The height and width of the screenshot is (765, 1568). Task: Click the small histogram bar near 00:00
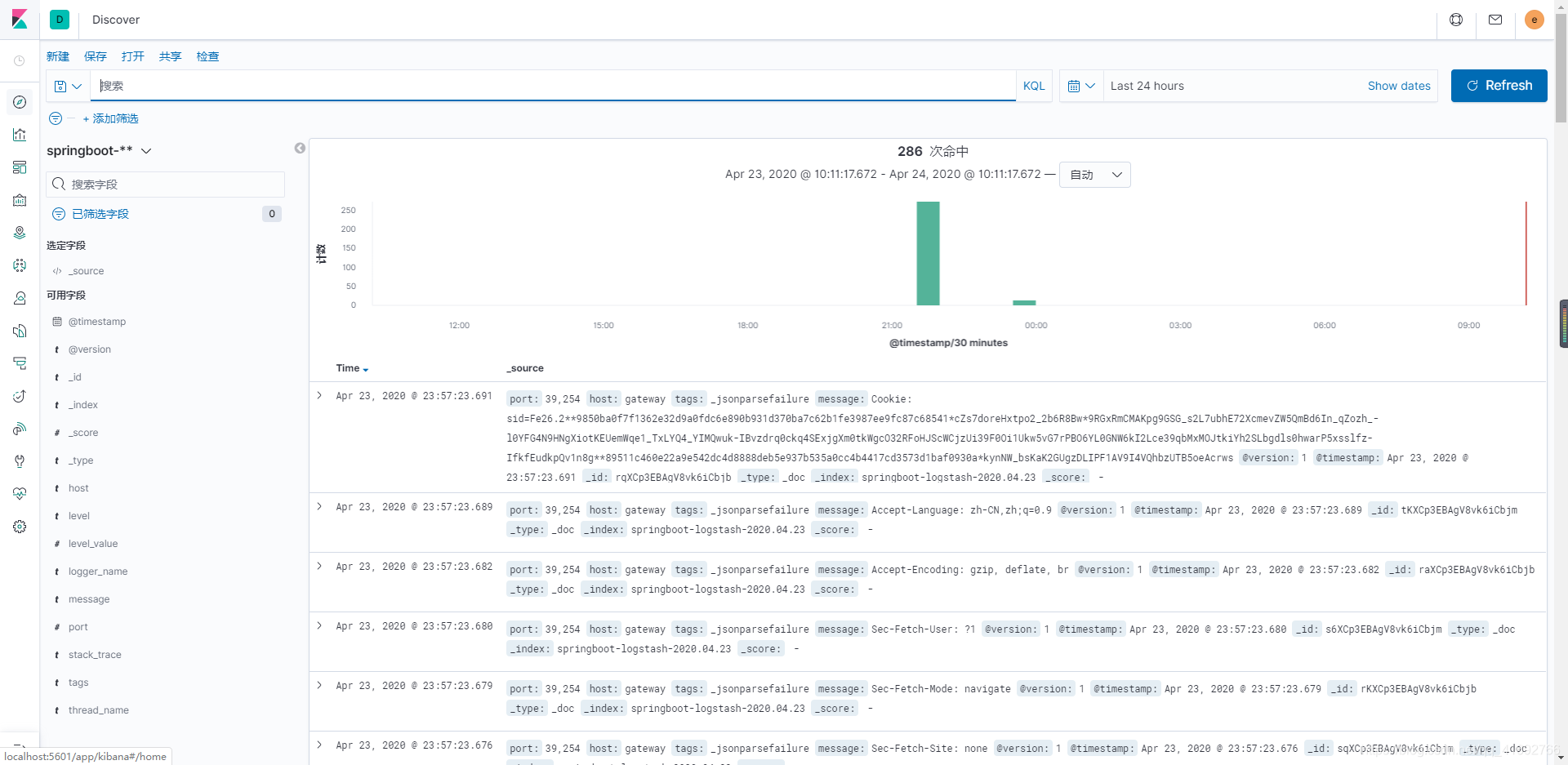(x=1024, y=303)
